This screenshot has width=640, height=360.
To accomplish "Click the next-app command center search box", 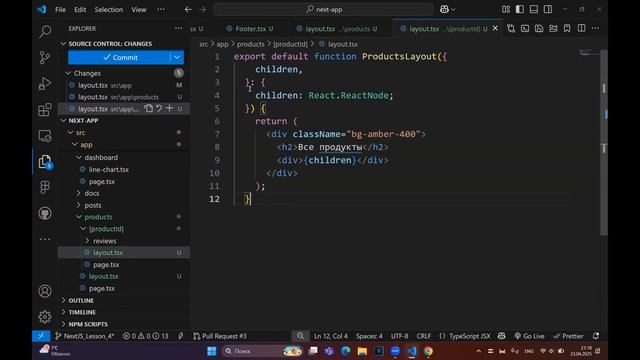I will 323,9.
